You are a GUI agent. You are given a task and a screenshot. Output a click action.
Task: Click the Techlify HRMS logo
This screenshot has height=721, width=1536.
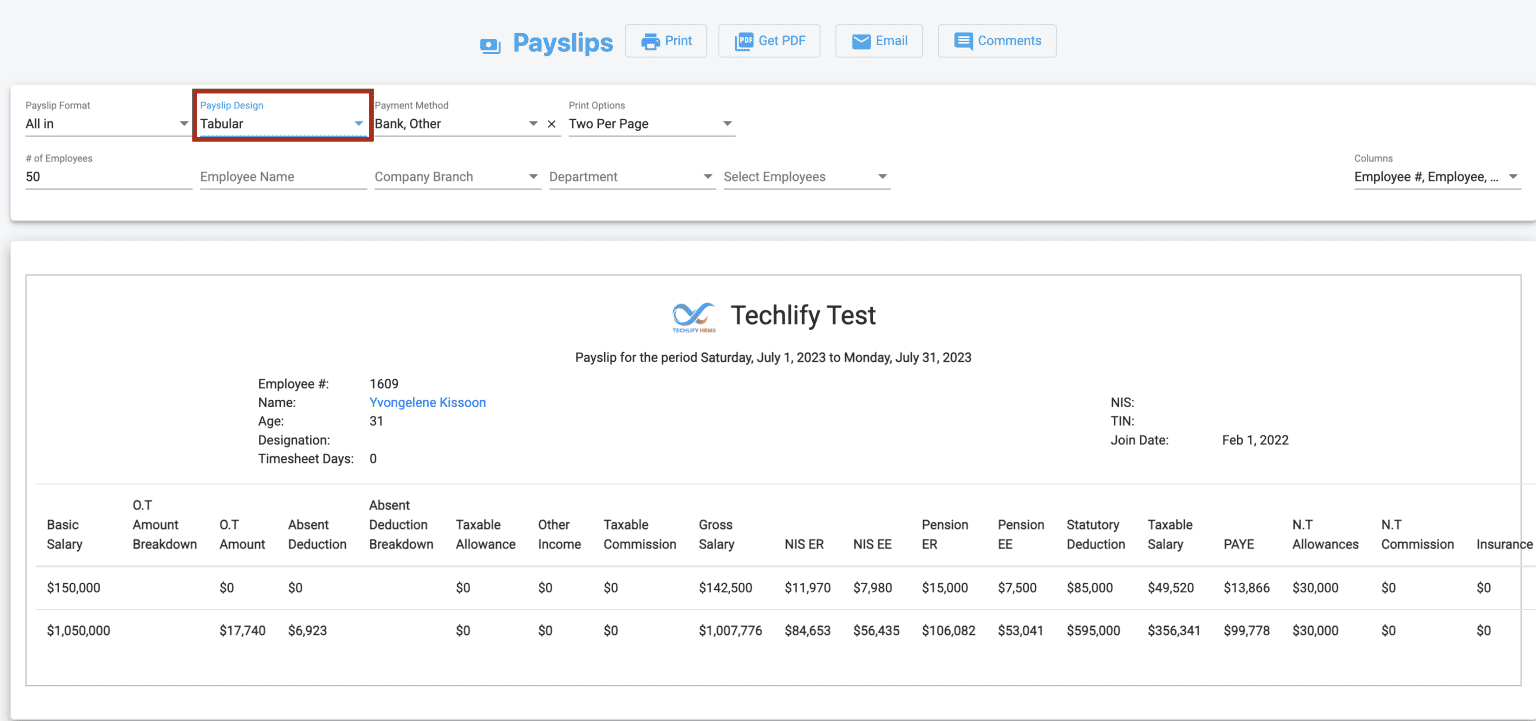point(693,315)
